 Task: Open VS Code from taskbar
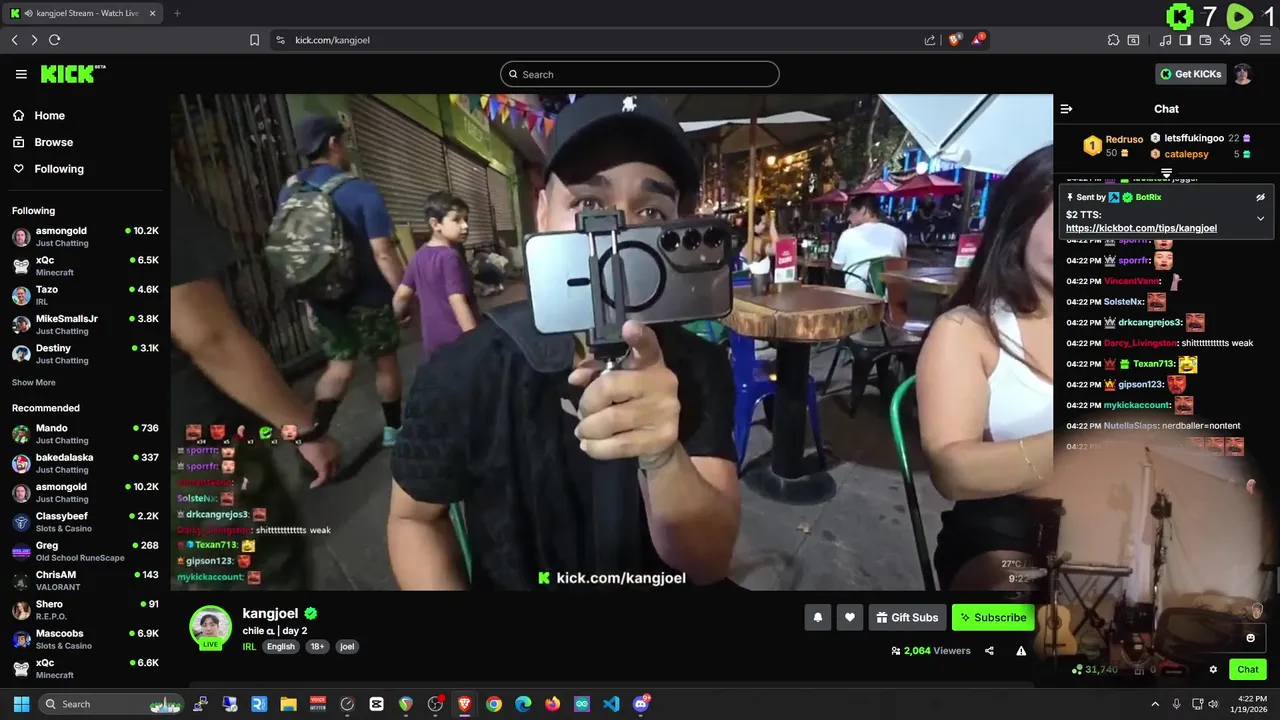click(611, 704)
